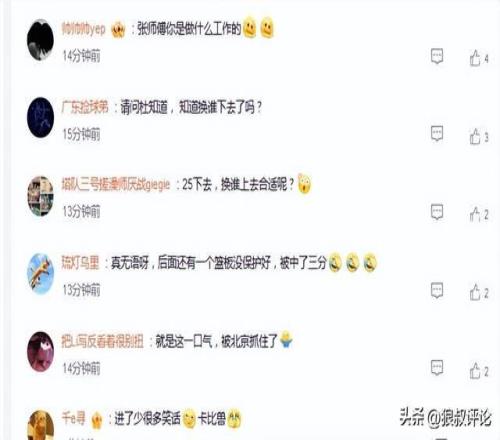Click username '千e寻'
The height and width of the screenshot is (440, 500).
pyautogui.click(x=73, y=418)
